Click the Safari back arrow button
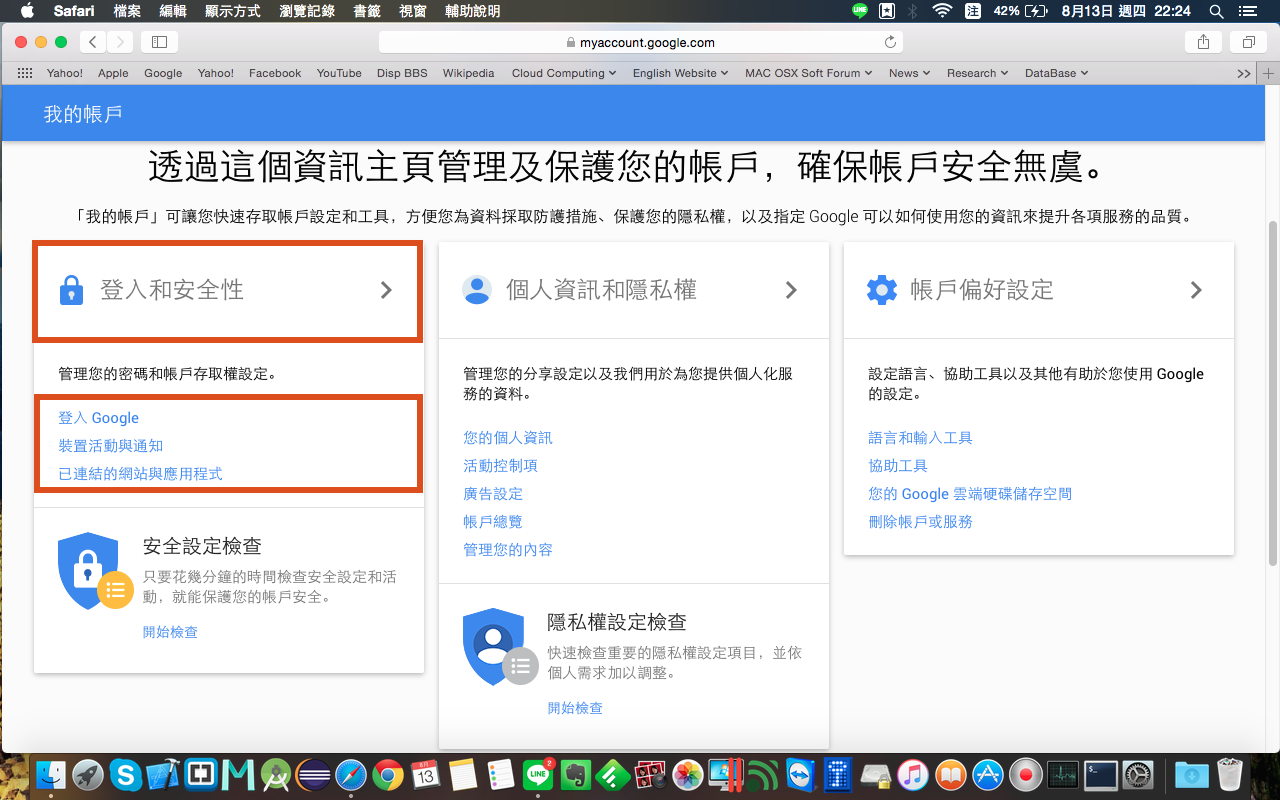 [93, 42]
